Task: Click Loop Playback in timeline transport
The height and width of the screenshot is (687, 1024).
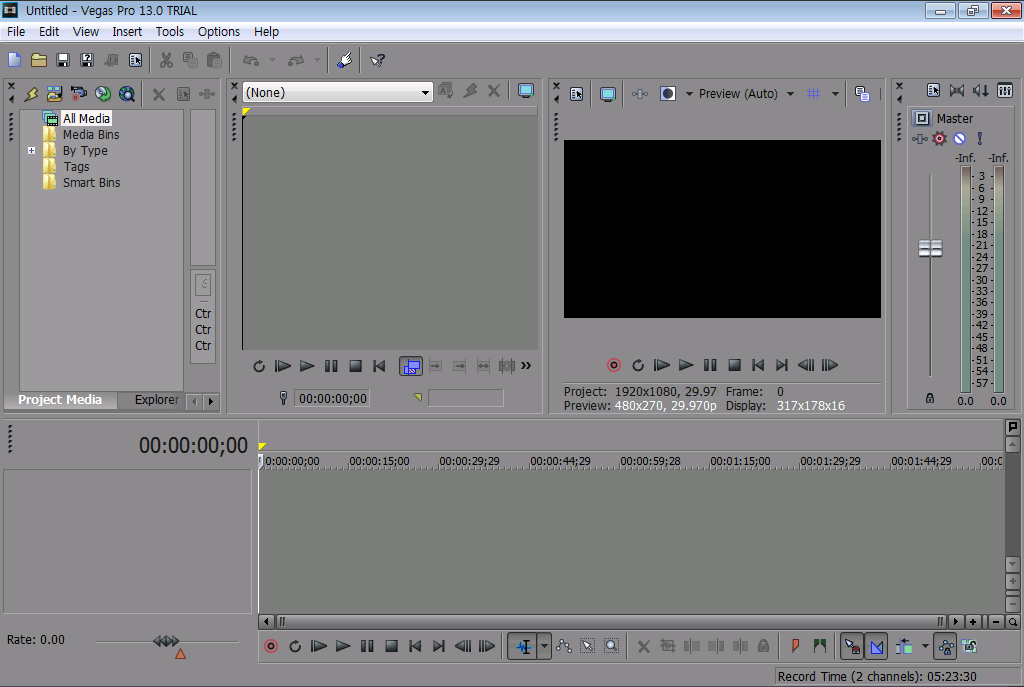Action: (295, 647)
